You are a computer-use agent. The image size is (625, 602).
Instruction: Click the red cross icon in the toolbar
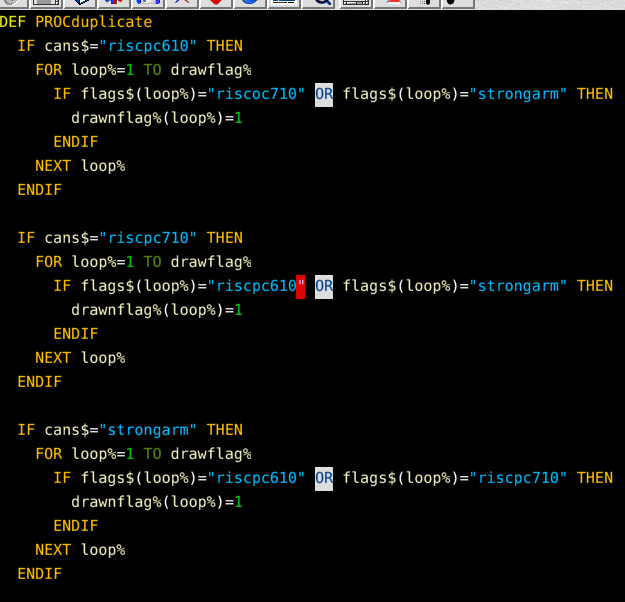[x=181, y=3]
